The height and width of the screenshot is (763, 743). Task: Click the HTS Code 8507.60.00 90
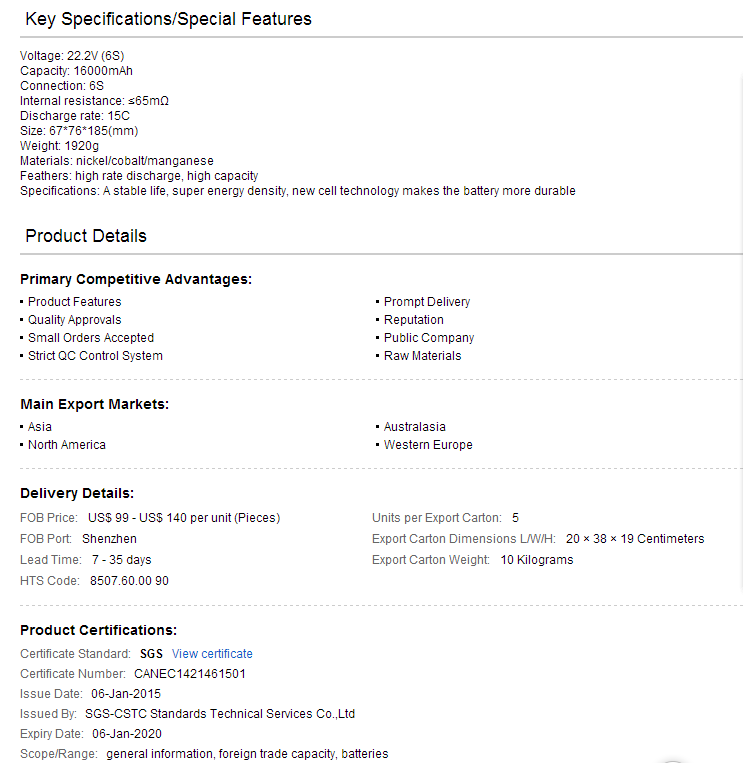[129, 581]
